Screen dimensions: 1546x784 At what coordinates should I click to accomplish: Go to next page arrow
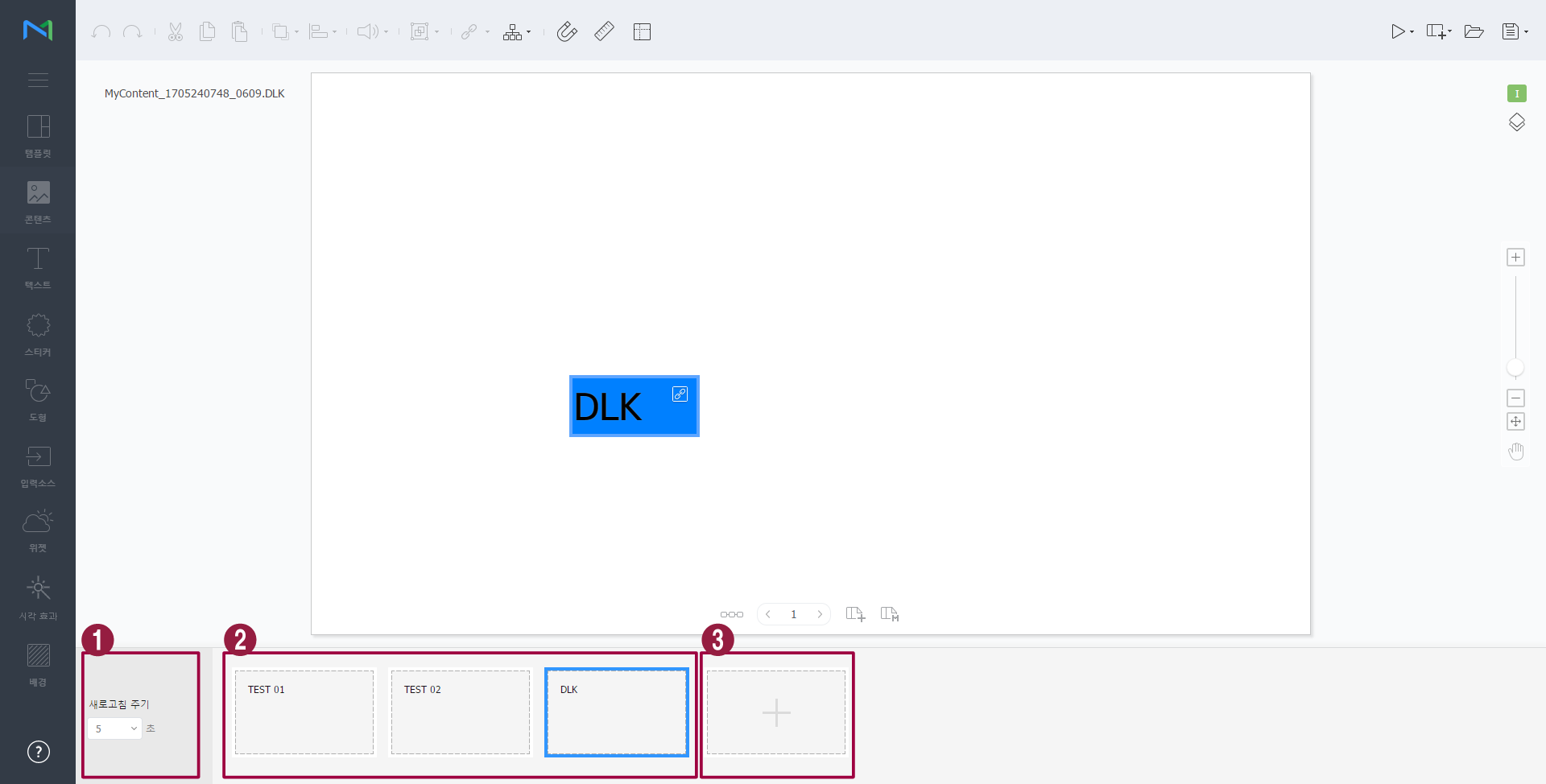tap(820, 614)
